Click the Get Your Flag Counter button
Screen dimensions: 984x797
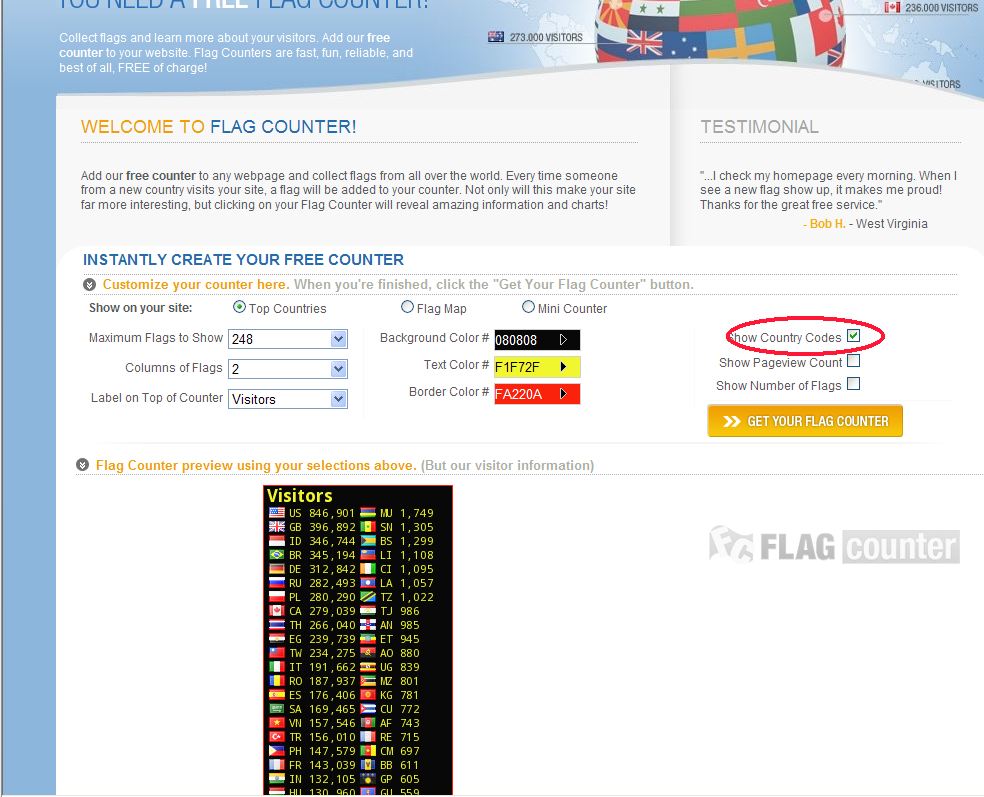(805, 421)
